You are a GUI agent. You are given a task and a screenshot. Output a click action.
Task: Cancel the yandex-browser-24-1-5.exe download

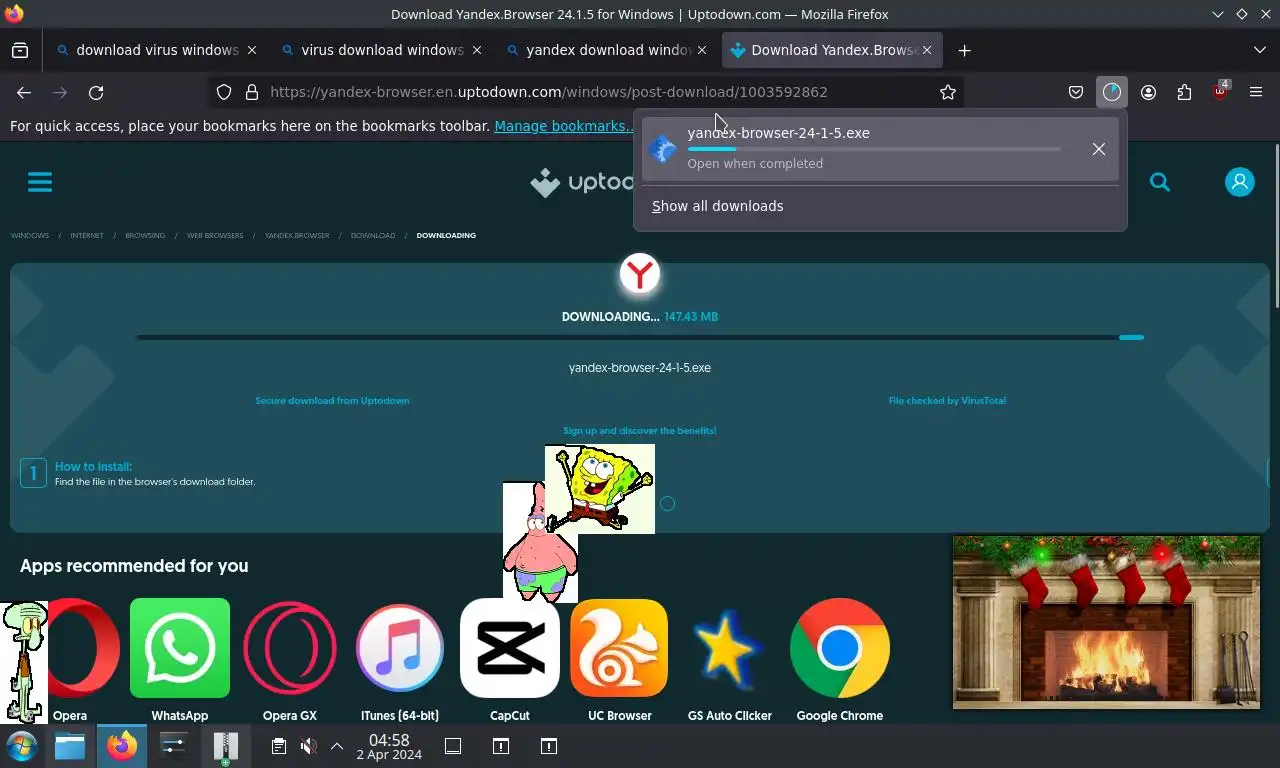(1098, 149)
